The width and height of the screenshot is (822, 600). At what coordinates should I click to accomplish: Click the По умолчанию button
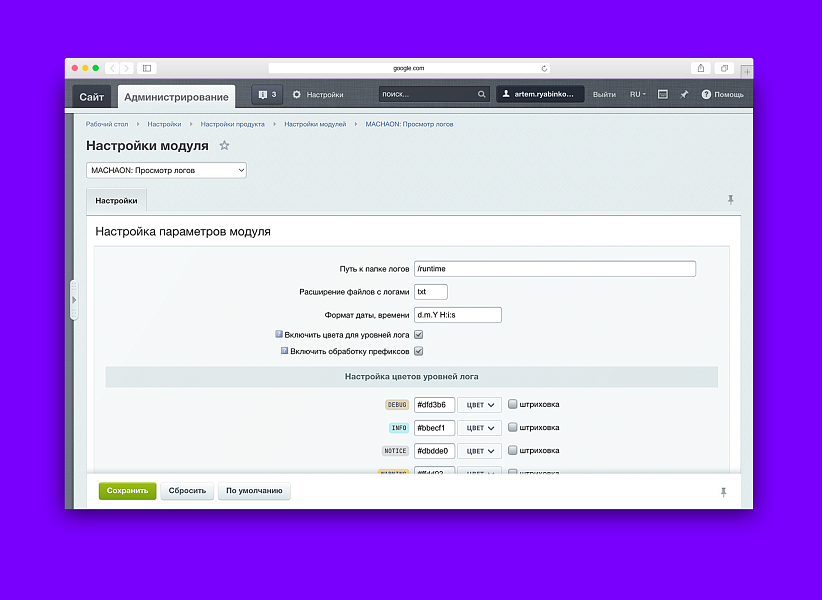tap(255, 491)
